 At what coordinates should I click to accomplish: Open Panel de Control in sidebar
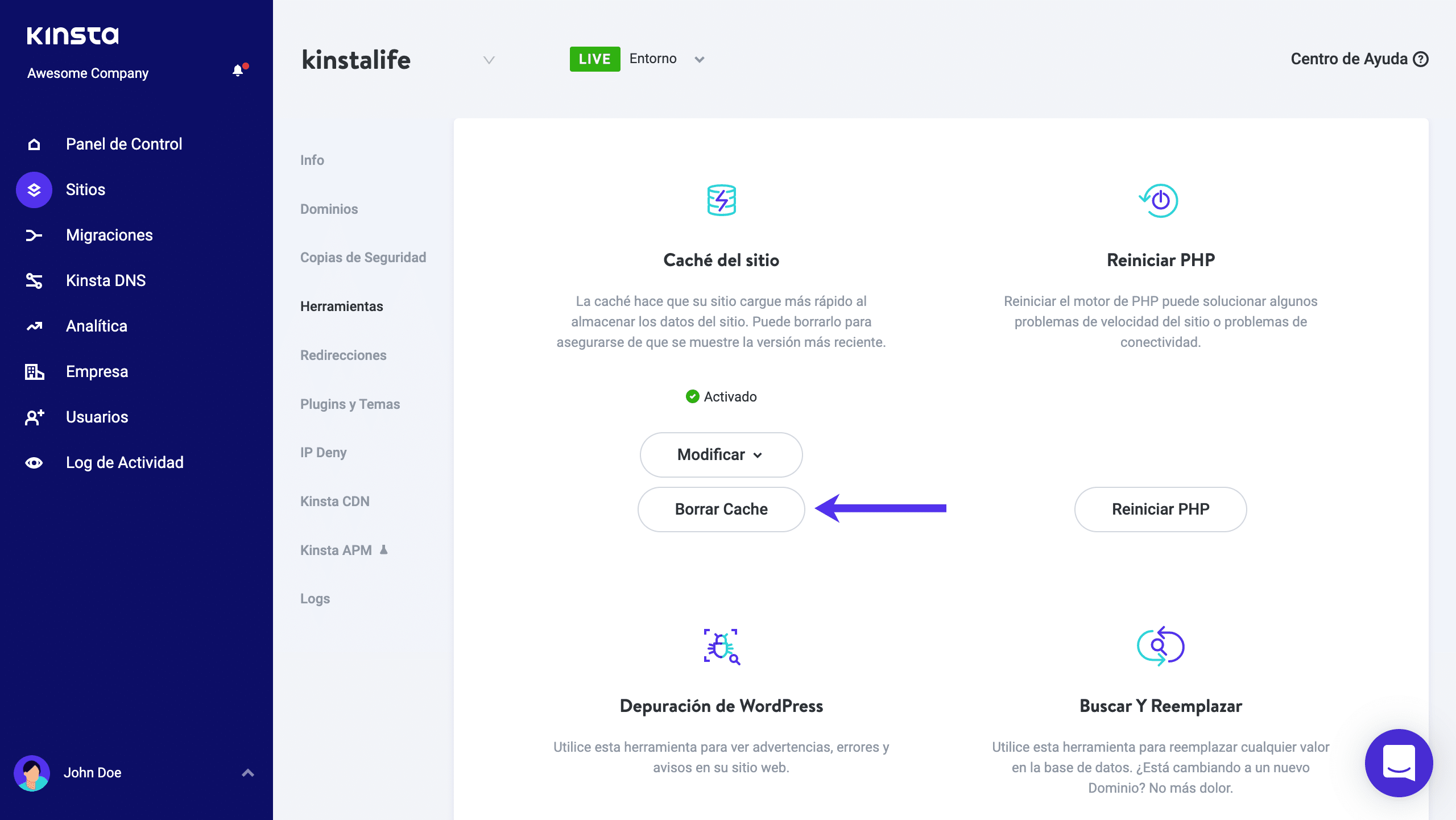[x=124, y=144]
